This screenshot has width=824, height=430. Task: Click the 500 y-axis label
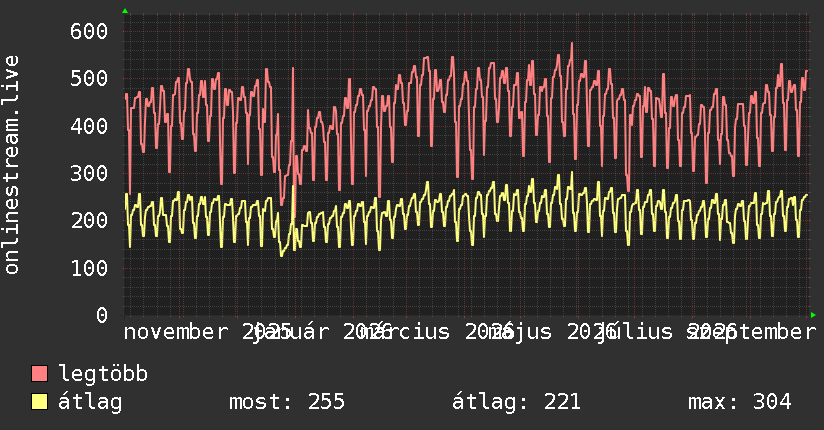point(89,78)
